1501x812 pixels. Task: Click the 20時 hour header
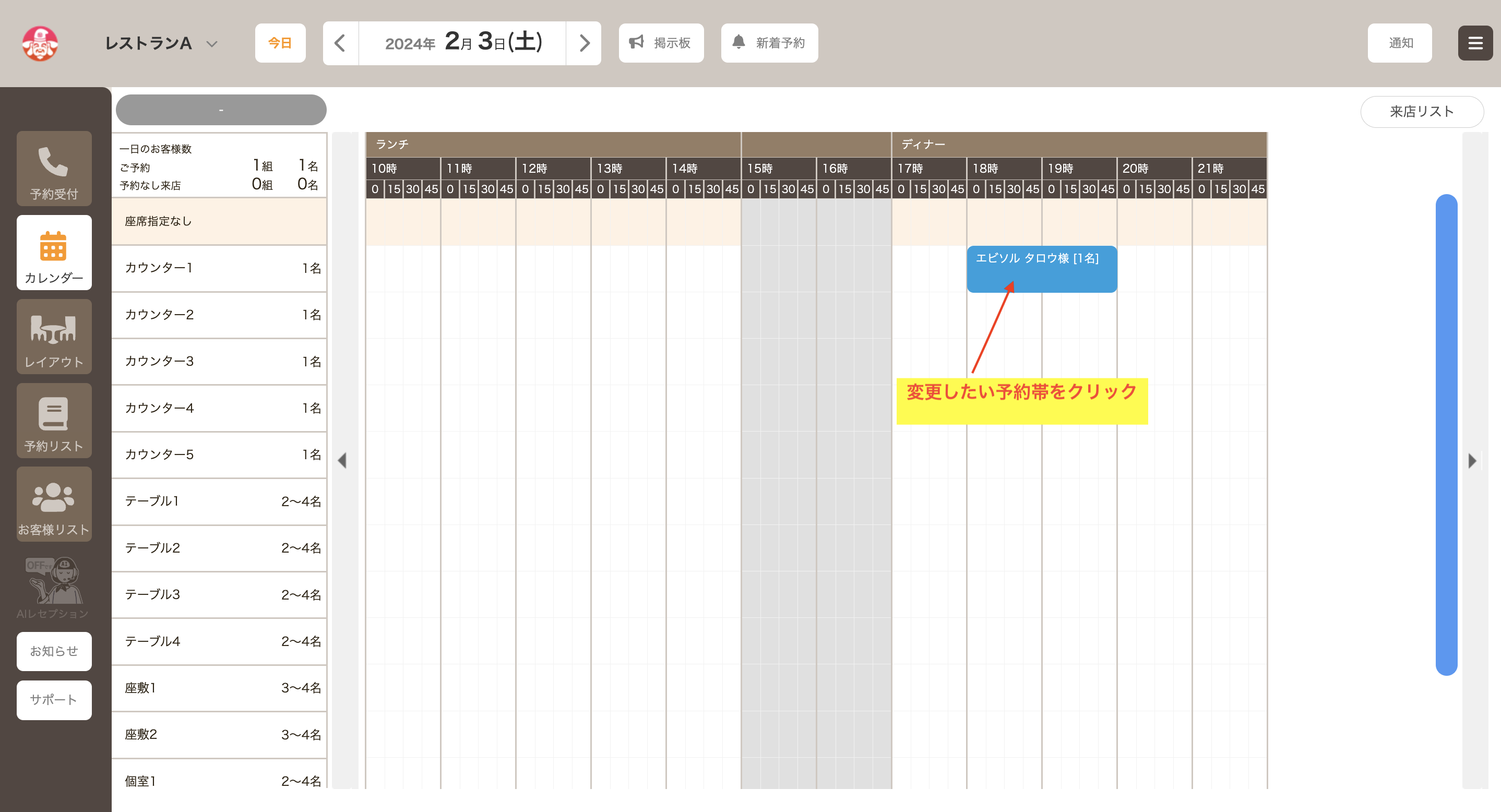1155,169
